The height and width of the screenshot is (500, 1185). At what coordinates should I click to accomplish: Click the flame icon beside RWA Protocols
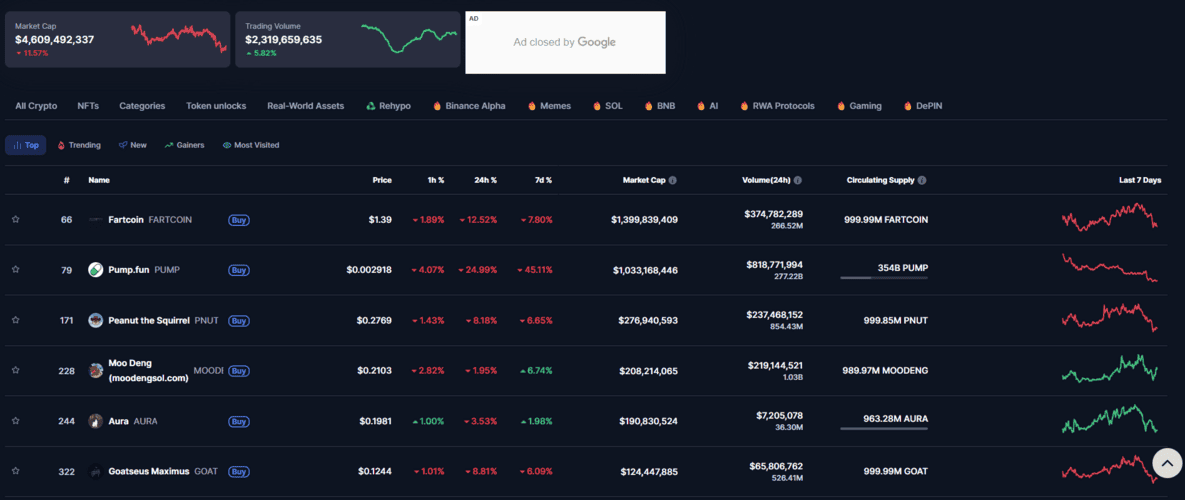744,106
